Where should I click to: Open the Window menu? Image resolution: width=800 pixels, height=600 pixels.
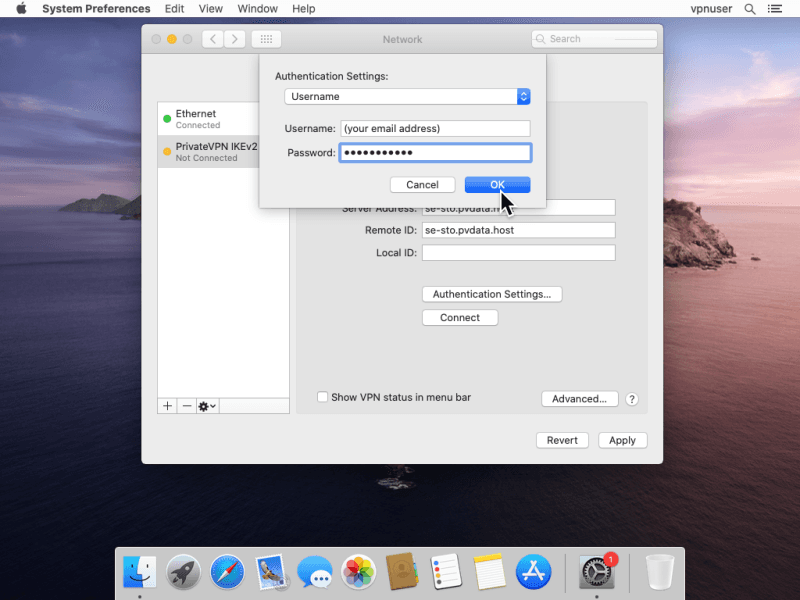click(x=258, y=9)
